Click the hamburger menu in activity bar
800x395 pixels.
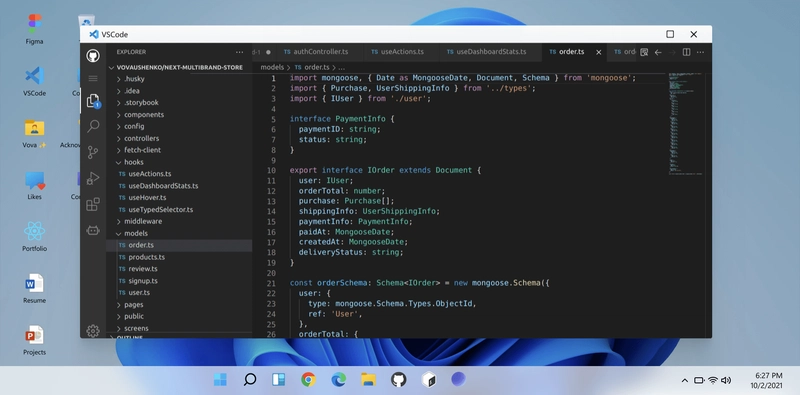tap(93, 78)
